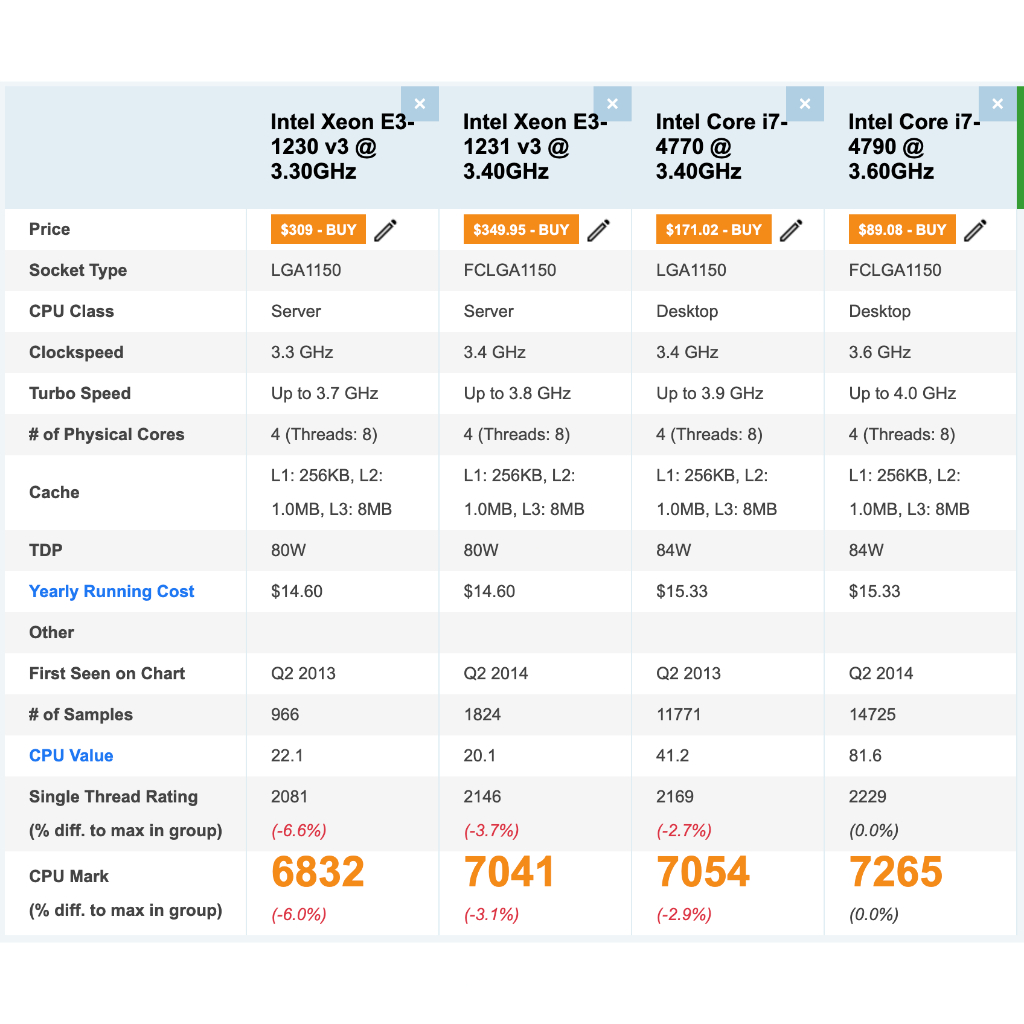Click the Intel Xeon E3-1231 v3 heading

click(x=533, y=147)
